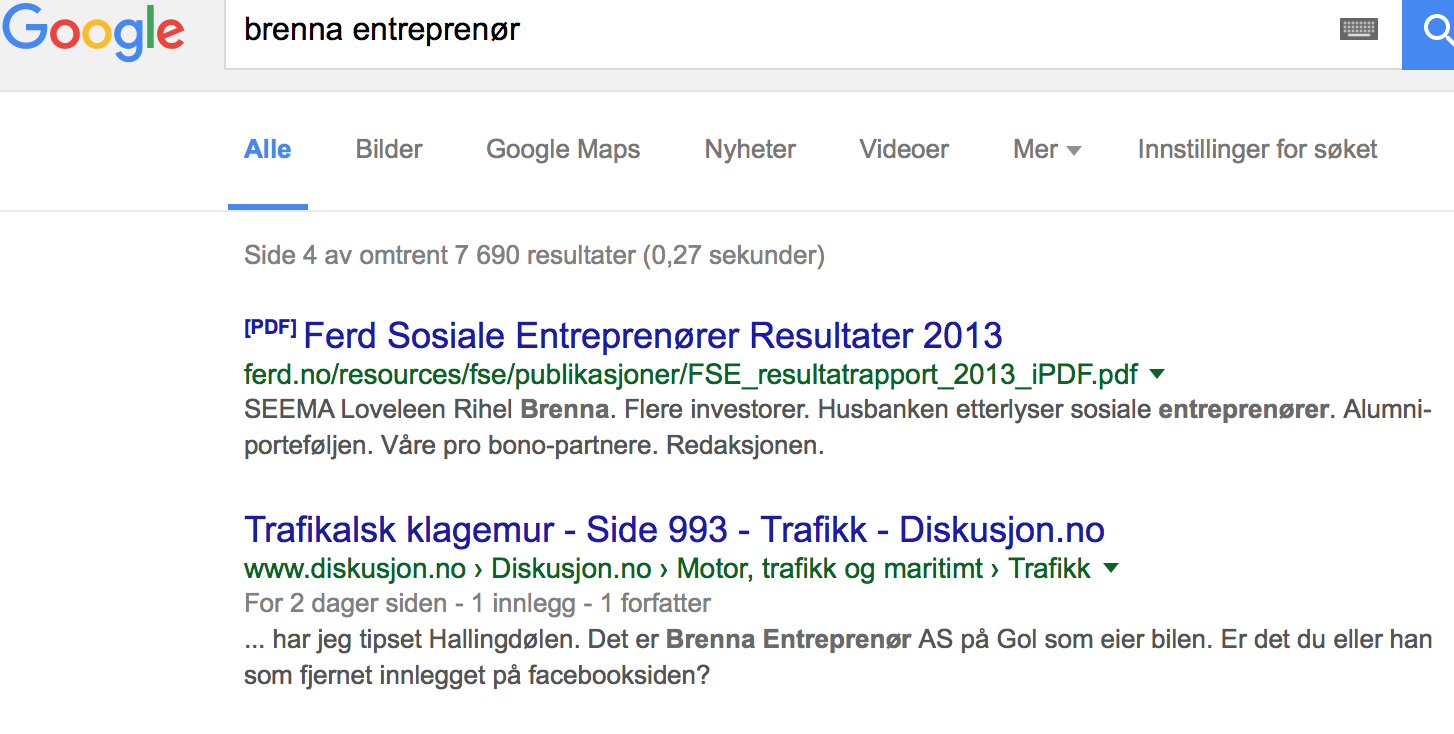Open 'Ferd Sosiale Entreprenører Resultater 2013' link
This screenshot has height=734, width=1454.
tap(652, 336)
